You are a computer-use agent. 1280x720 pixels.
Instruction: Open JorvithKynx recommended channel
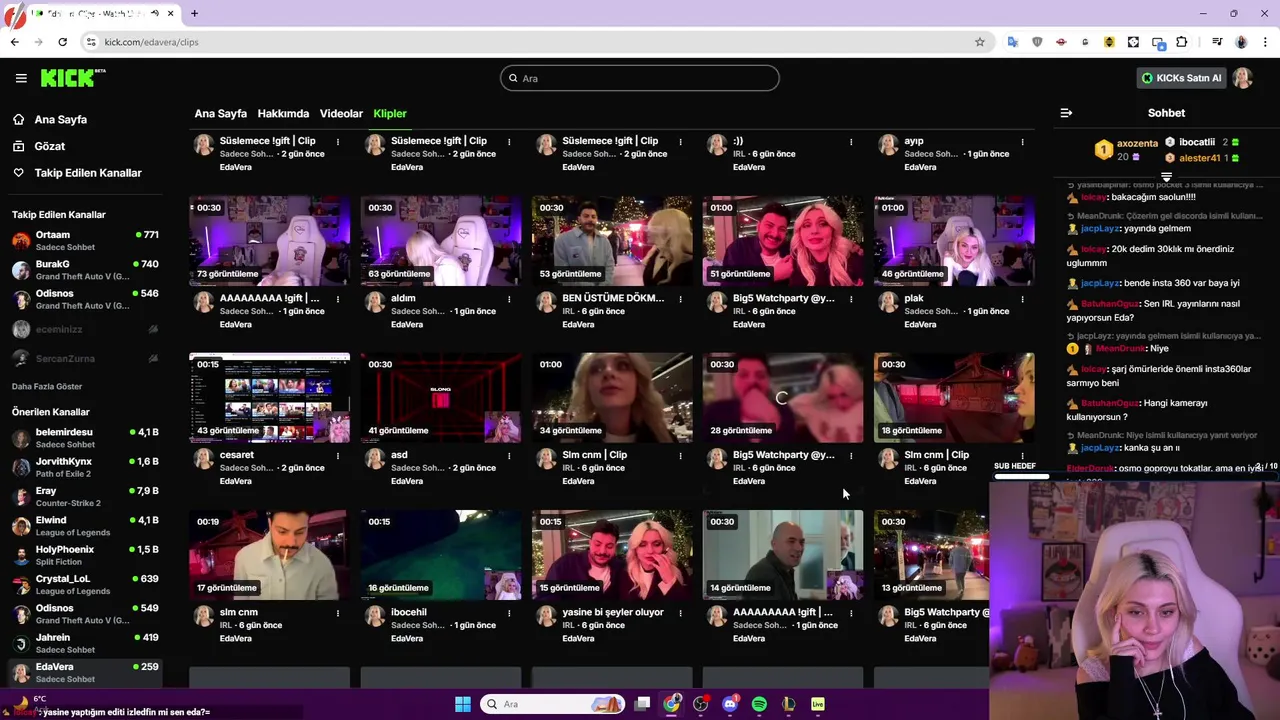pos(84,467)
